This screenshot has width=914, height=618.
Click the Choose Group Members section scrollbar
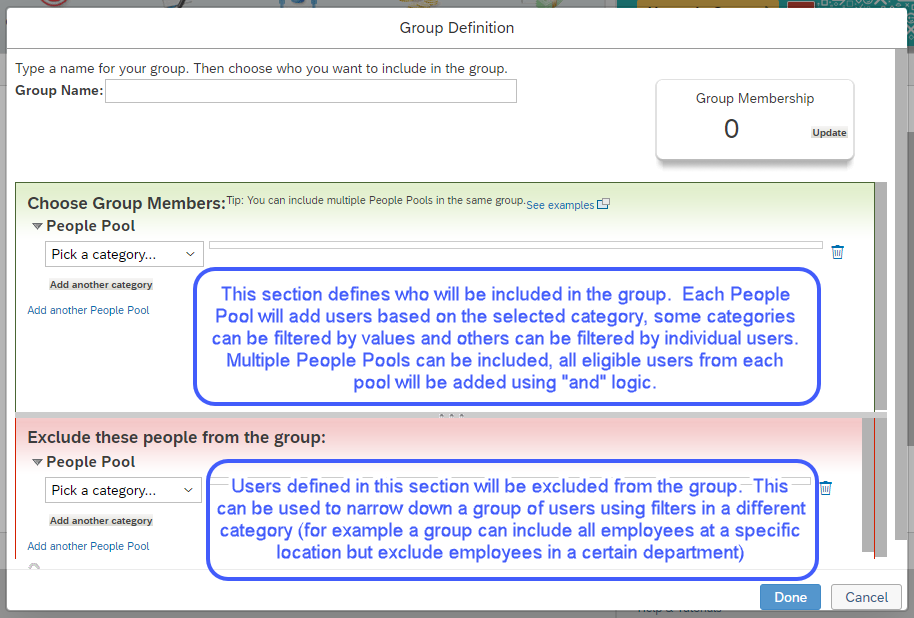[881, 296]
